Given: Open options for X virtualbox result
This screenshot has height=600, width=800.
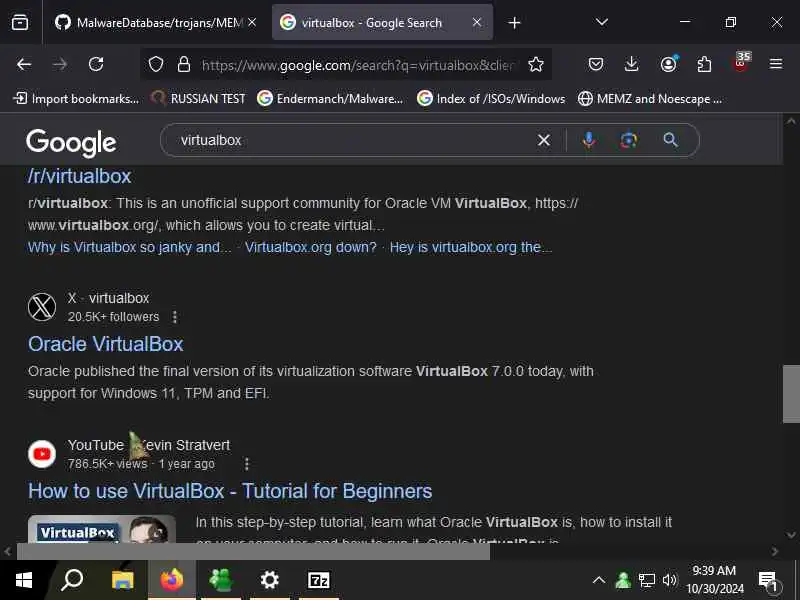Looking at the screenshot, I should pos(175,317).
